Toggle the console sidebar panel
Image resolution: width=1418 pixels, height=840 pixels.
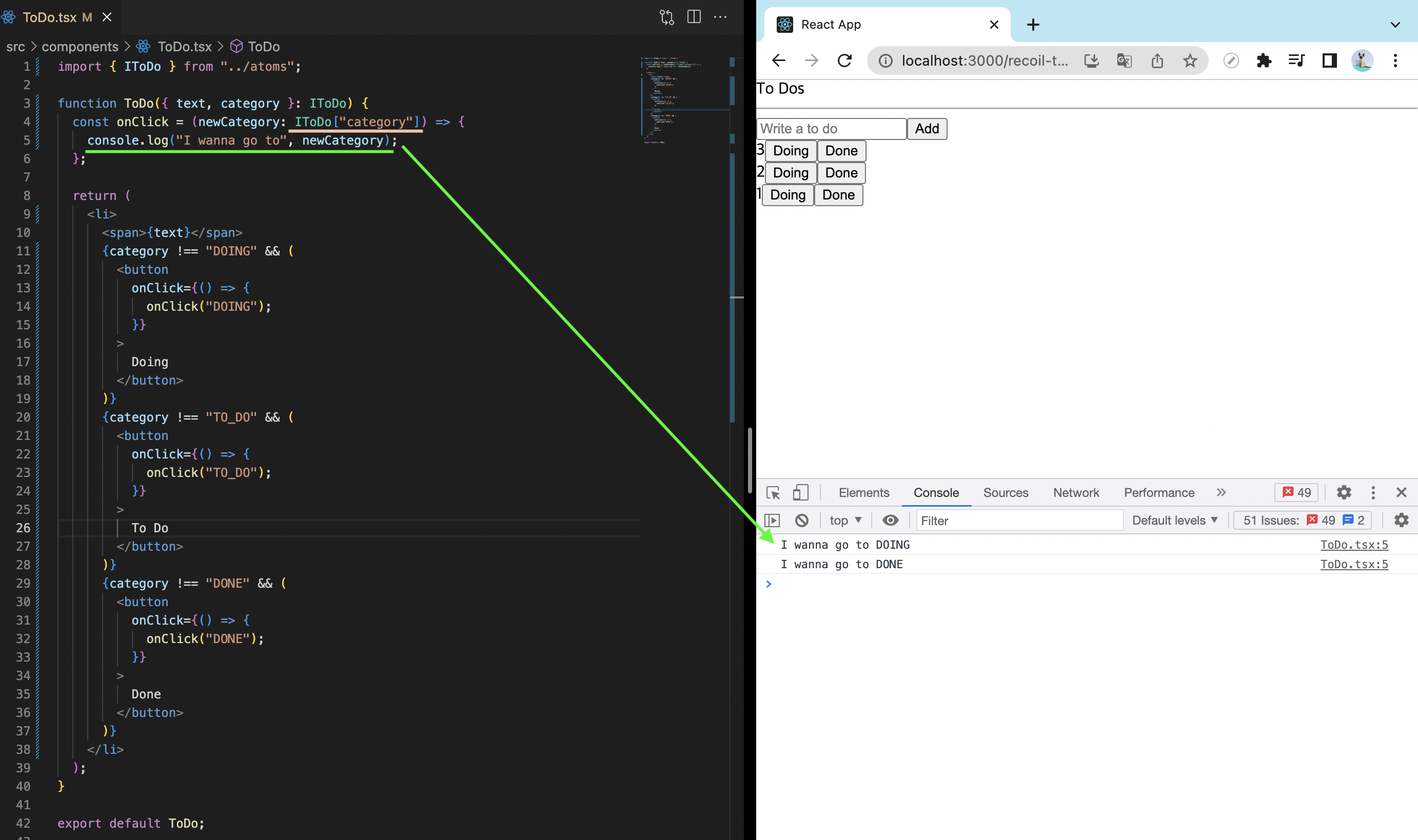tap(772, 520)
